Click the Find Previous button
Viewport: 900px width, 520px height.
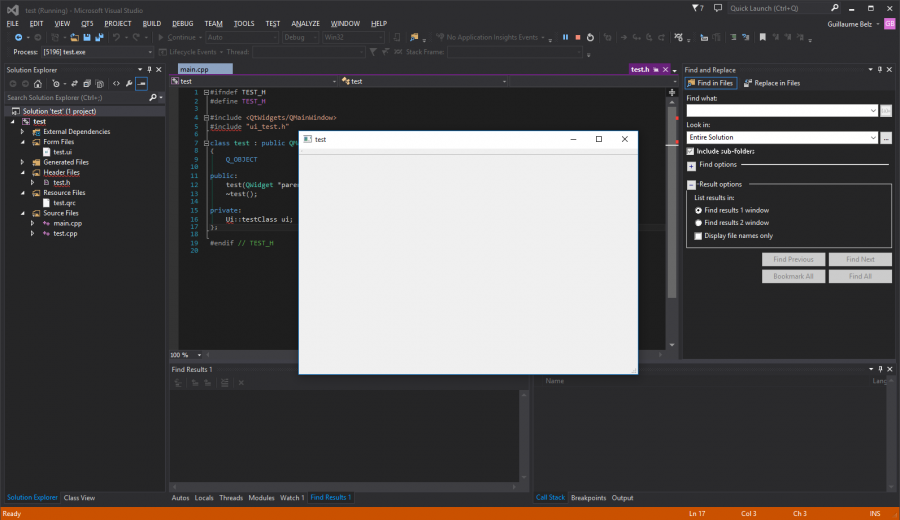[793, 259]
